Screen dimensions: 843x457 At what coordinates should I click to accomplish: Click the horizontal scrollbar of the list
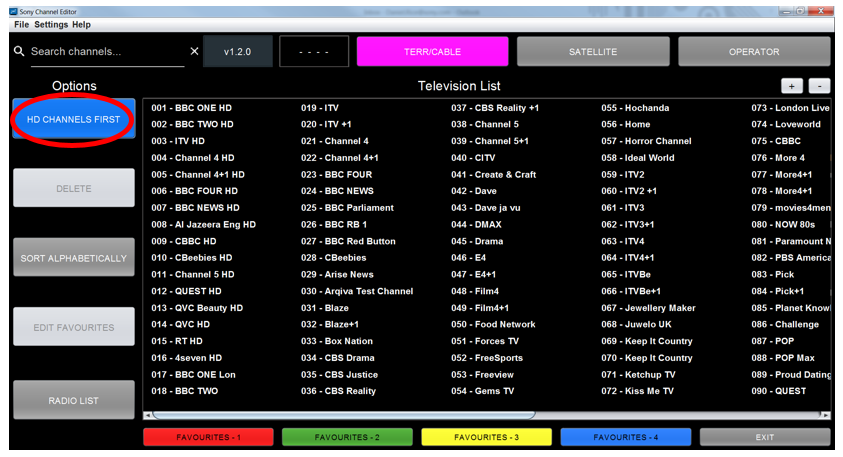click(344, 415)
